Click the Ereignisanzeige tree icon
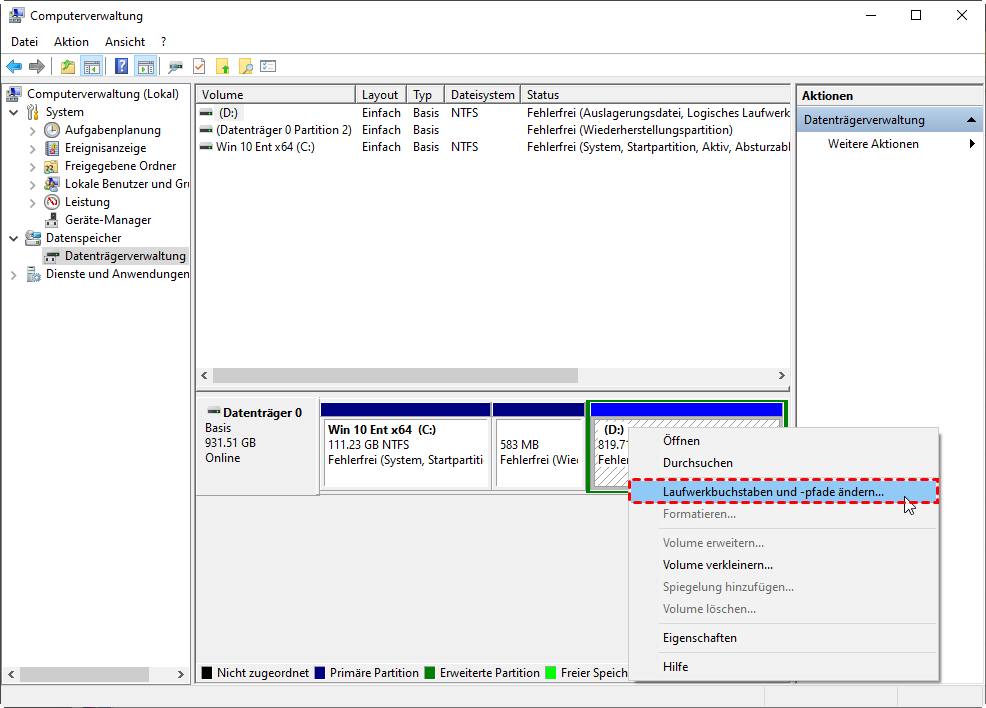Image resolution: width=986 pixels, height=708 pixels. [x=52, y=148]
